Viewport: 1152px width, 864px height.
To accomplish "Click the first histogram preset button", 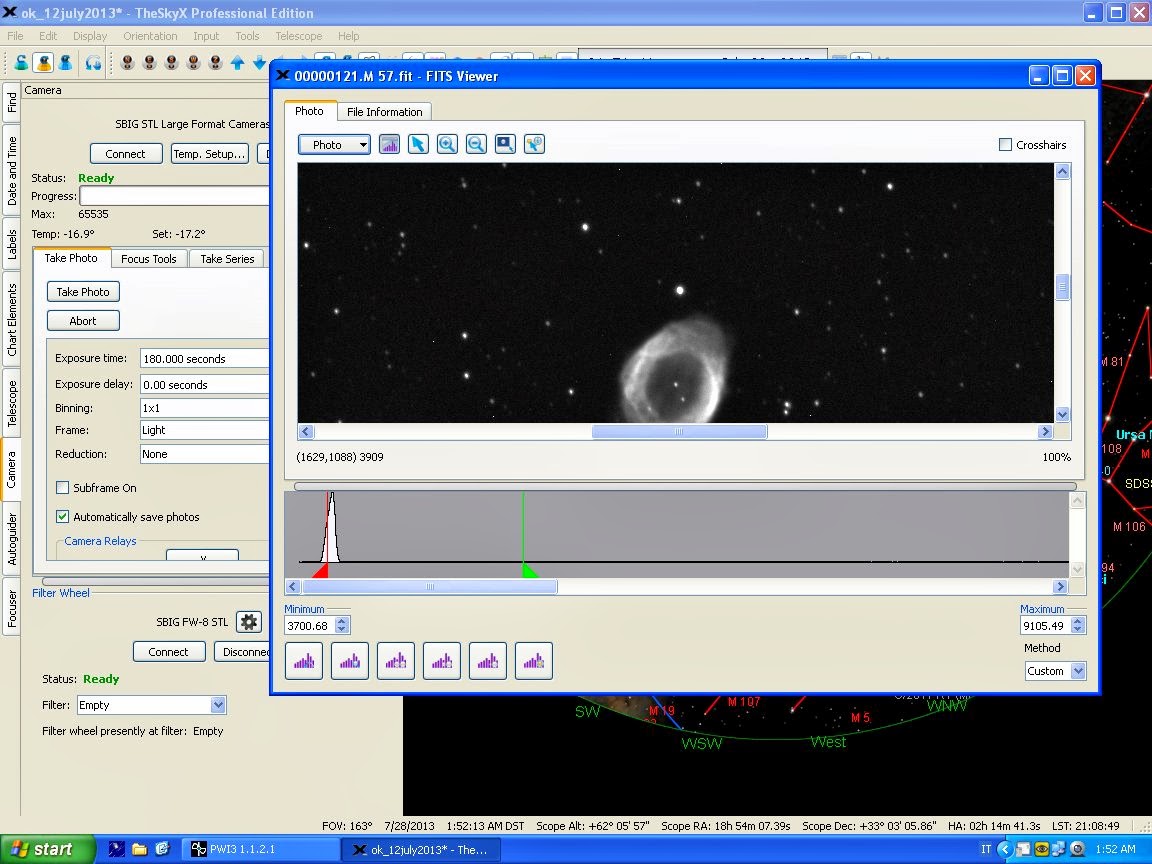I will pyautogui.click(x=304, y=661).
